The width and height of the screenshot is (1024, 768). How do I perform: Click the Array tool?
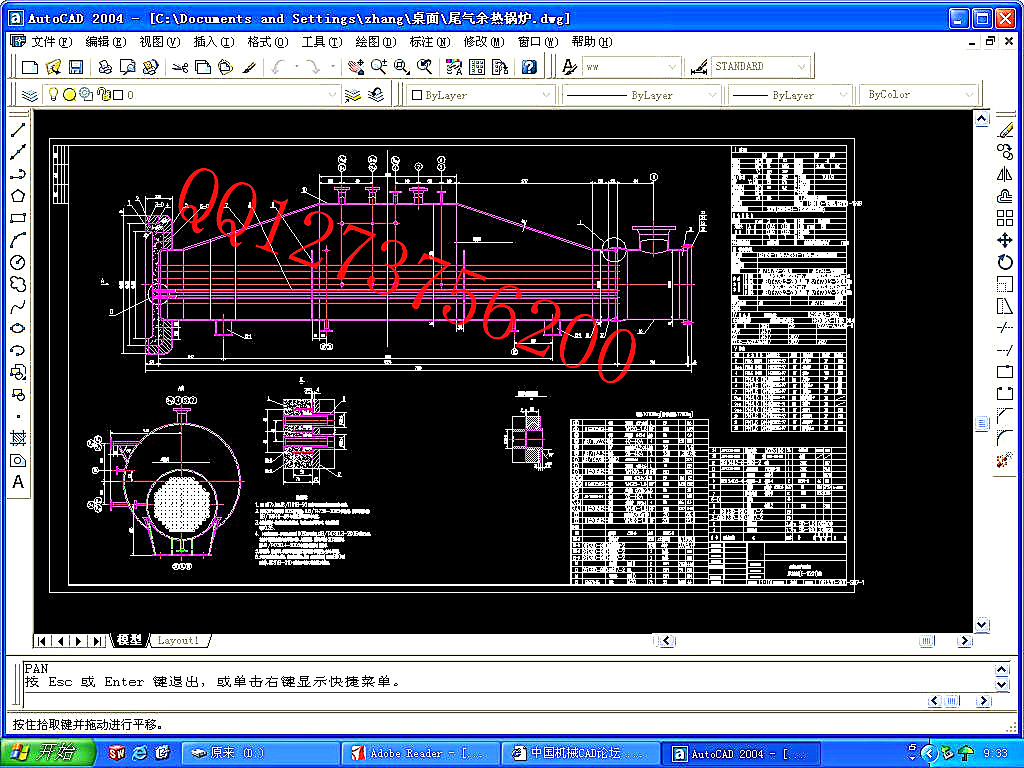point(1005,218)
